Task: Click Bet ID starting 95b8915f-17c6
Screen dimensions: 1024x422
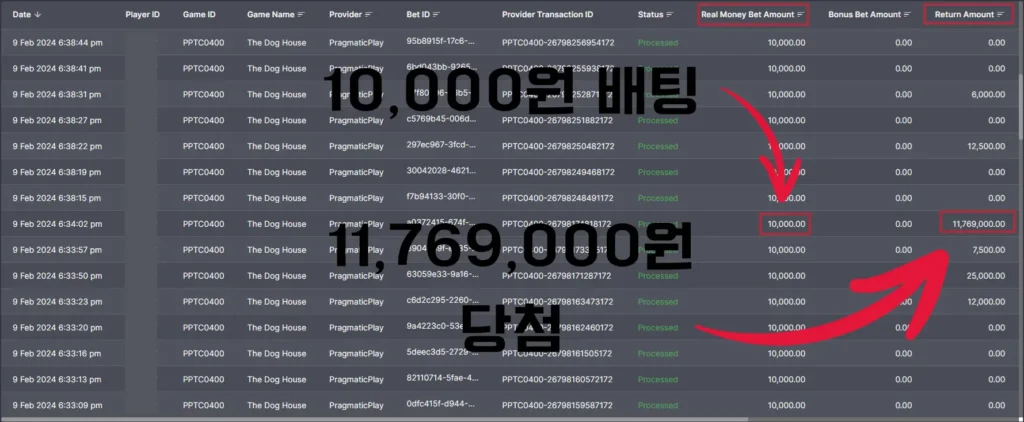Action: (441, 41)
